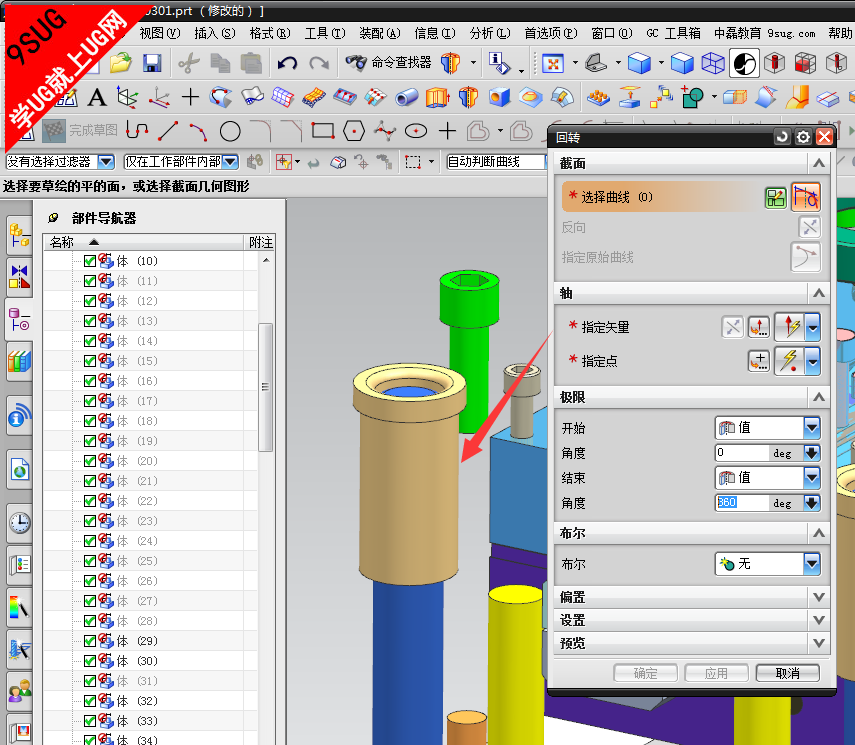This screenshot has height=745, width=855.
Task: Click the 完成草图 button
Action: (80, 130)
